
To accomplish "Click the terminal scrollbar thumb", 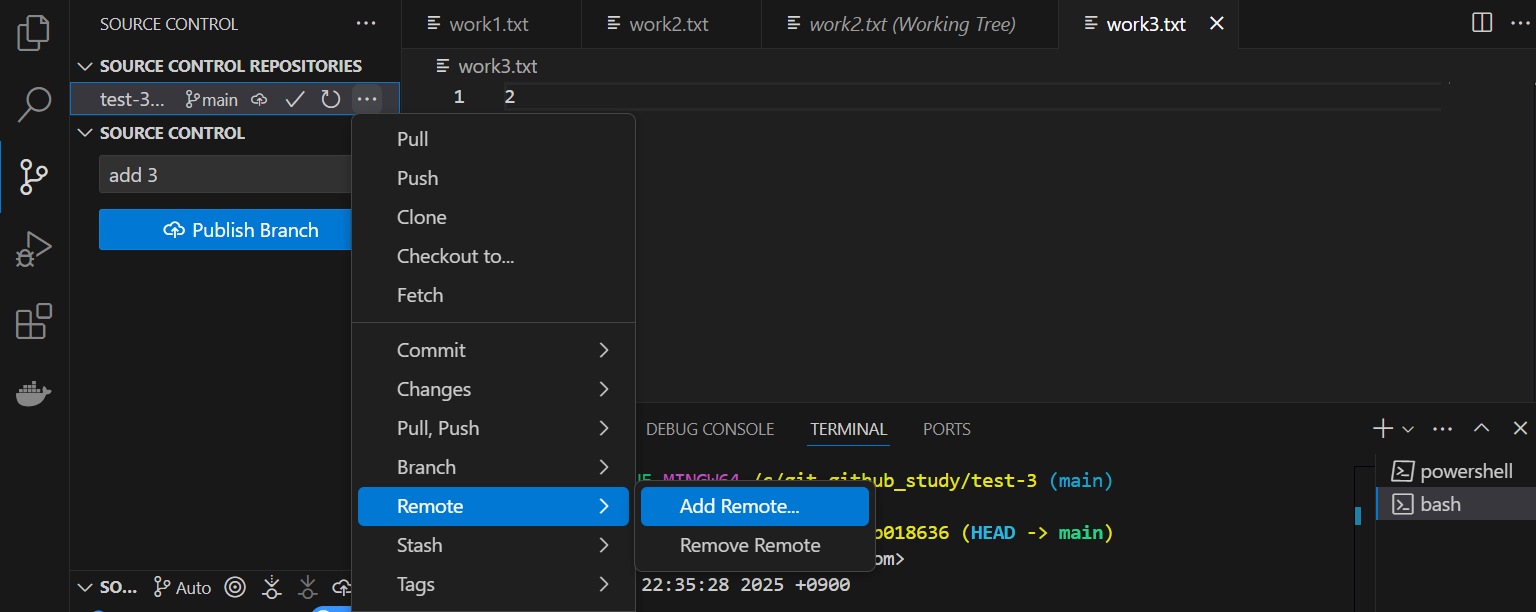I will pos(1358,515).
